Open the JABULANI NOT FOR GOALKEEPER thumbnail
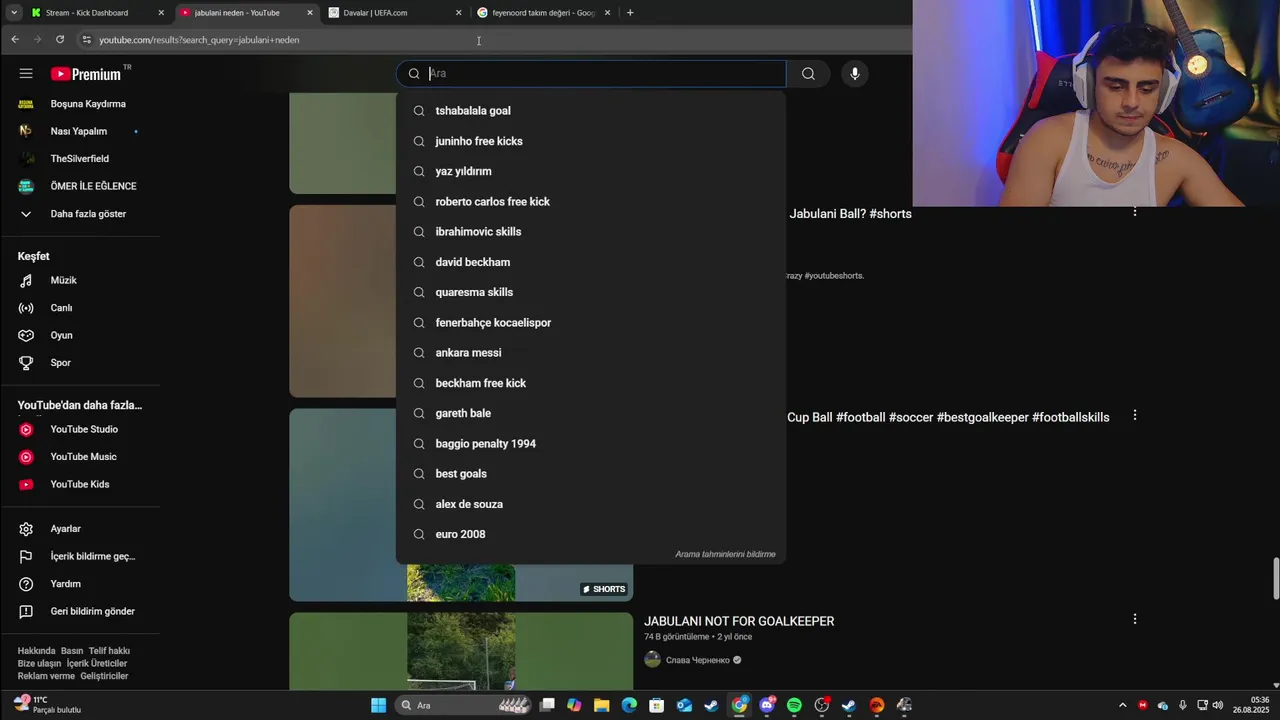Viewport: 1280px width, 720px height. 461,651
